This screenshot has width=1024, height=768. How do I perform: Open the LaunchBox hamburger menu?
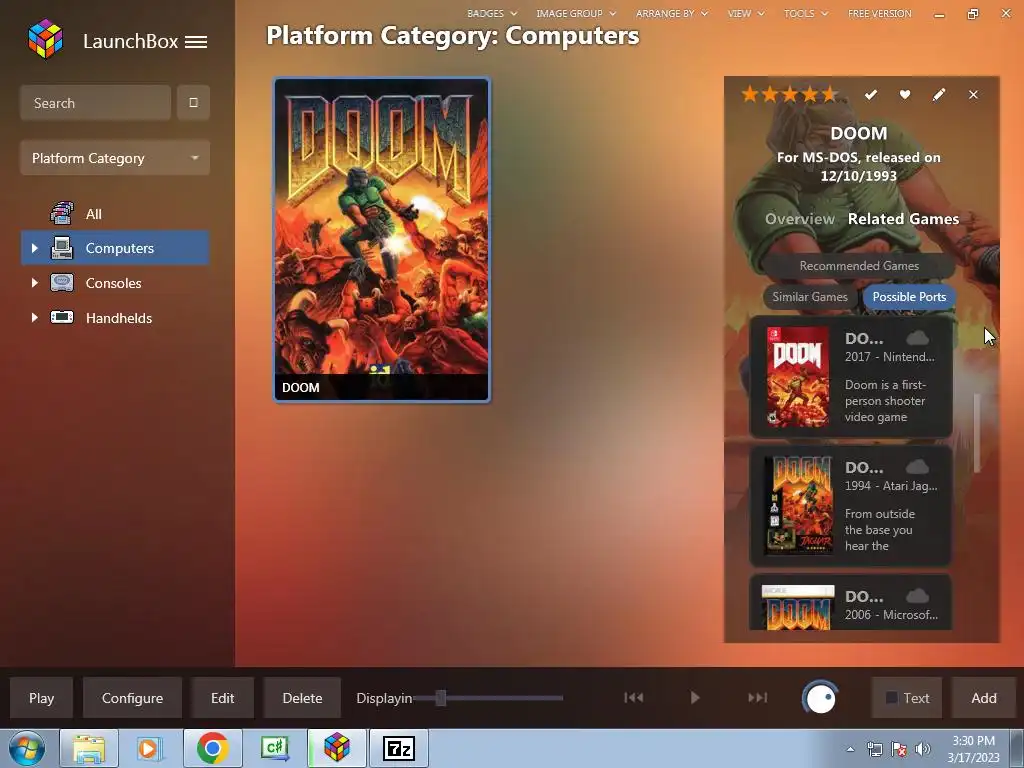coord(196,42)
